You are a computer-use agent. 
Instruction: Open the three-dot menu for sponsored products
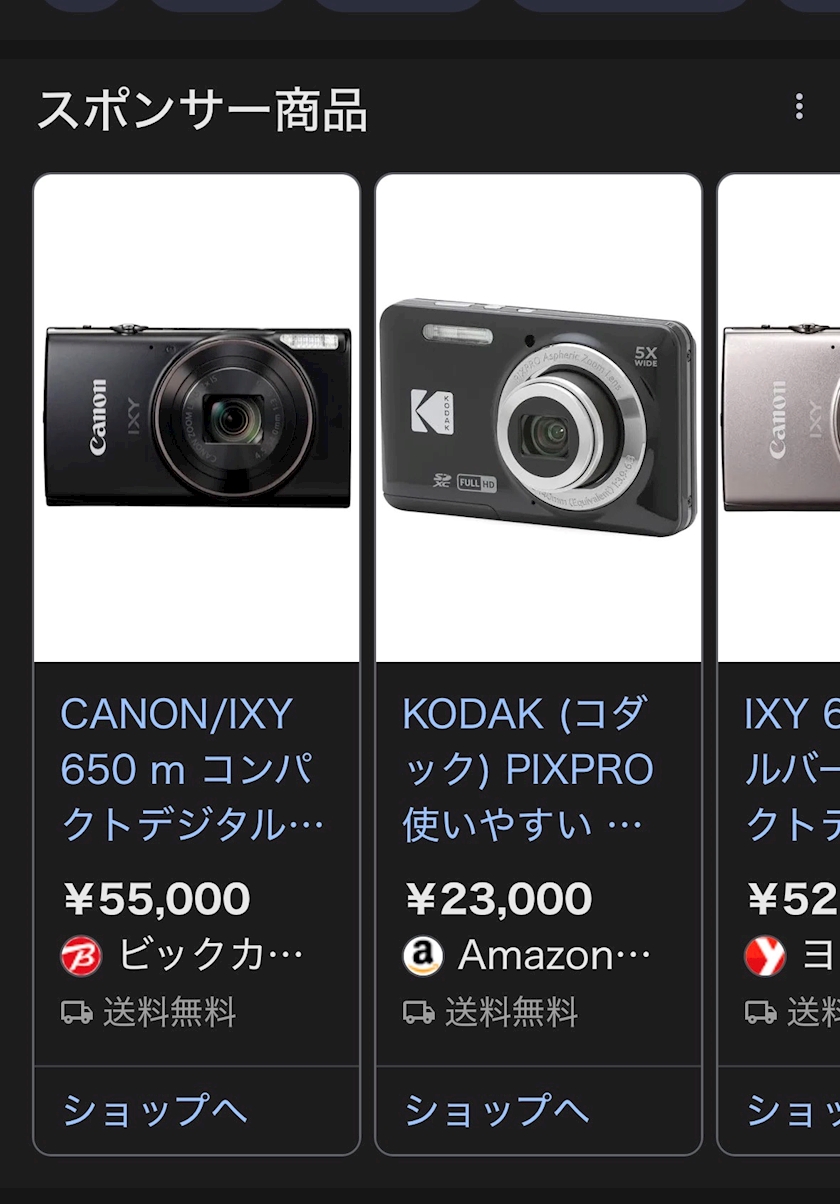[798, 107]
